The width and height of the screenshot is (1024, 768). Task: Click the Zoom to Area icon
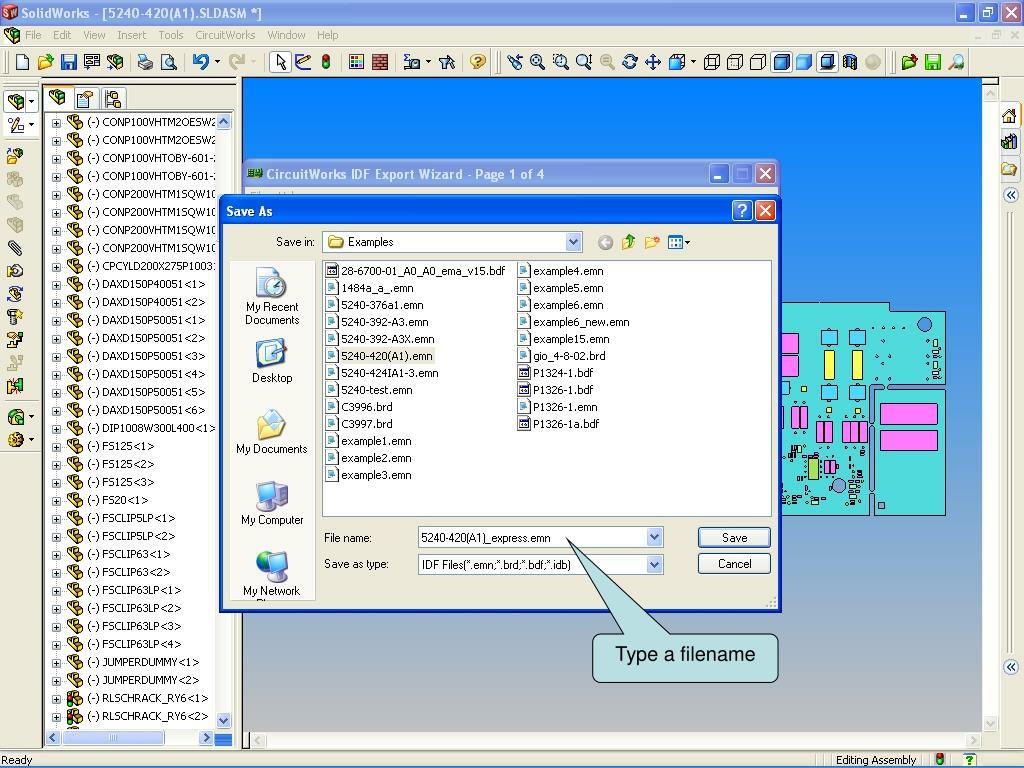[560, 62]
